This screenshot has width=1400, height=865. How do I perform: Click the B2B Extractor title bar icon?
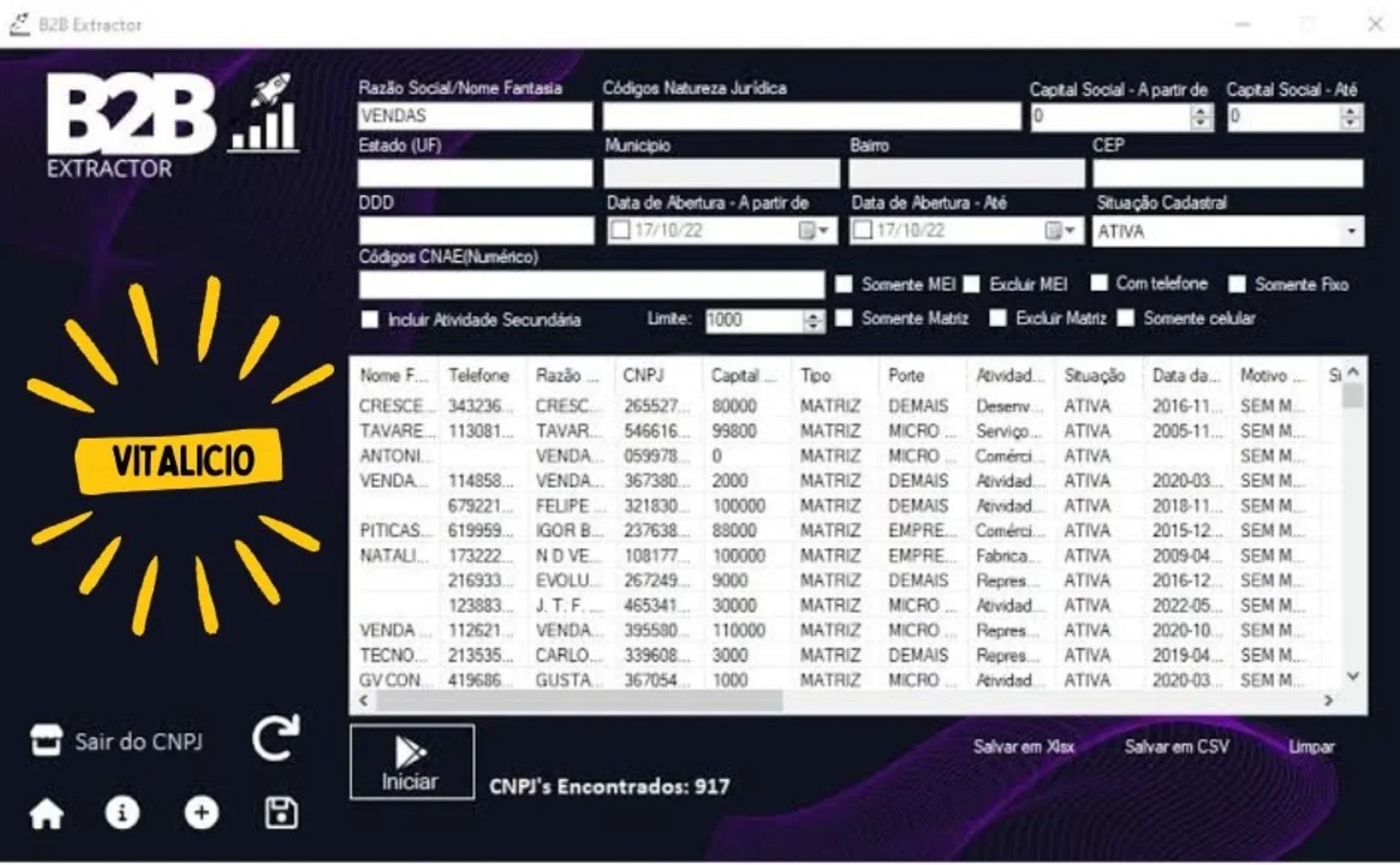pos(20,24)
